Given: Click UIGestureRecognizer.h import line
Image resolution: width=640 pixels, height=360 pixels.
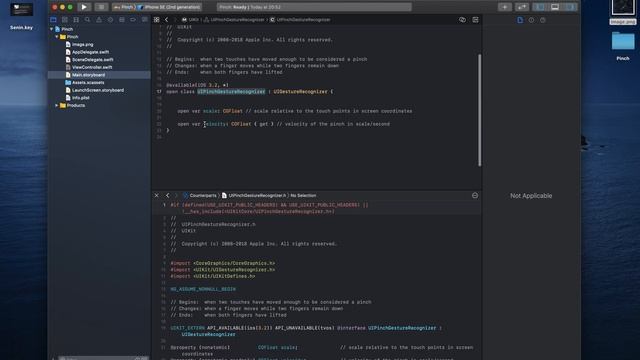Looking at the screenshot, I should 222,270.
